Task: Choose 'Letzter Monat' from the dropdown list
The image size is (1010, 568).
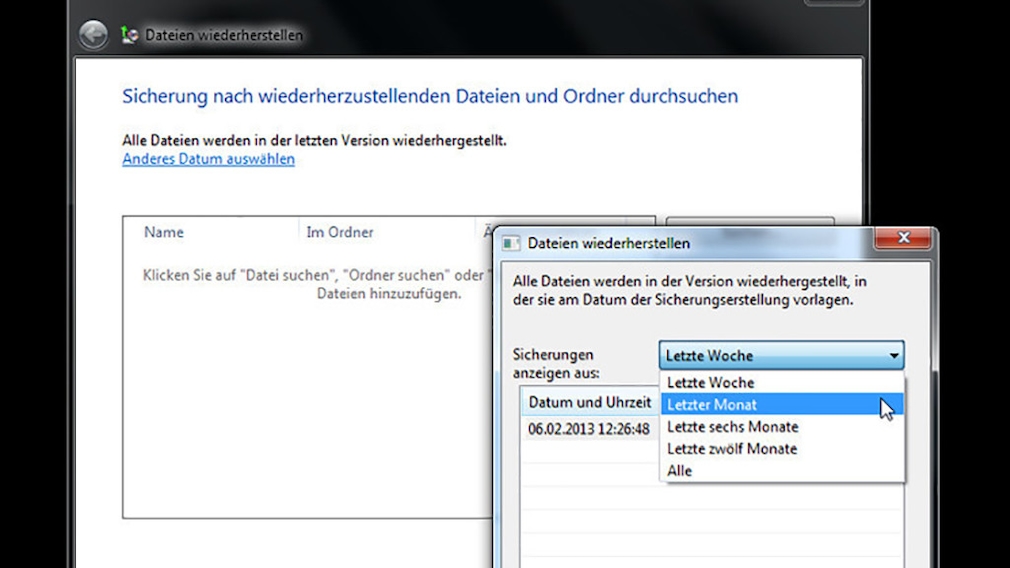Action: 782,404
